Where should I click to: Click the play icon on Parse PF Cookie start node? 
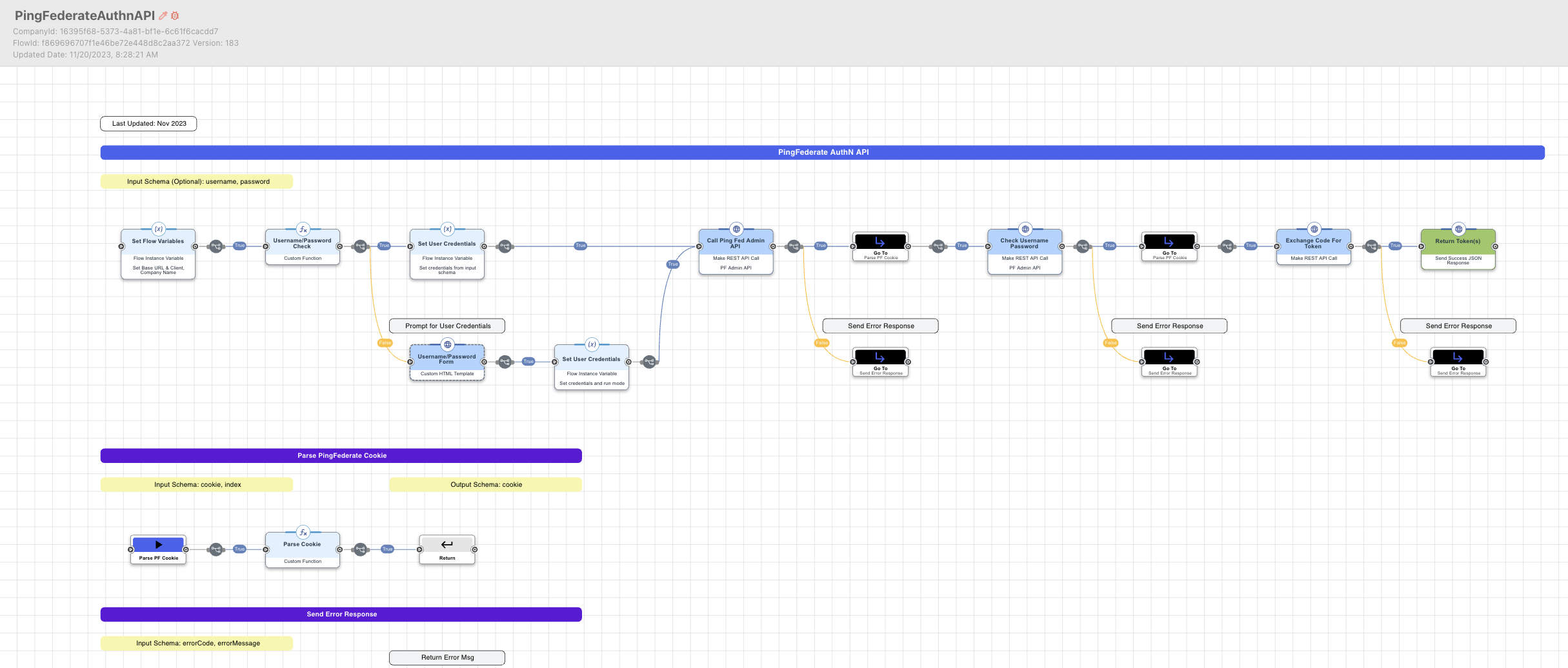point(158,544)
